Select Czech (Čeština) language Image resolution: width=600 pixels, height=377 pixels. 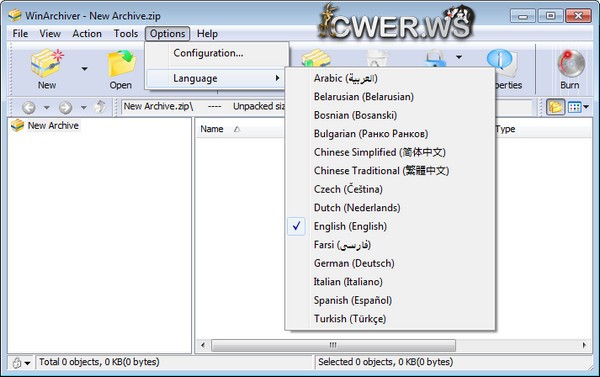(390, 189)
